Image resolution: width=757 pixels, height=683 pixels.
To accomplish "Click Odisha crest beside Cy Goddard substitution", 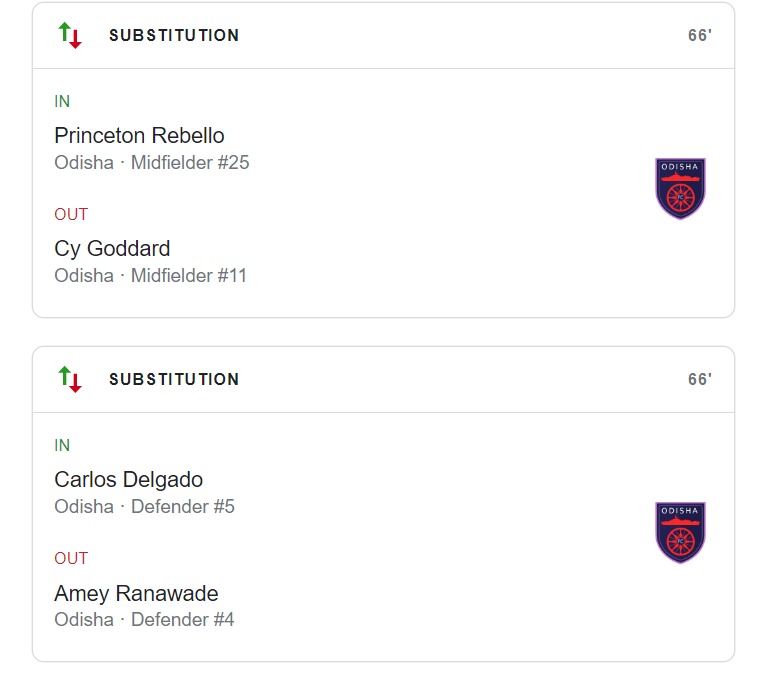I will point(680,188).
